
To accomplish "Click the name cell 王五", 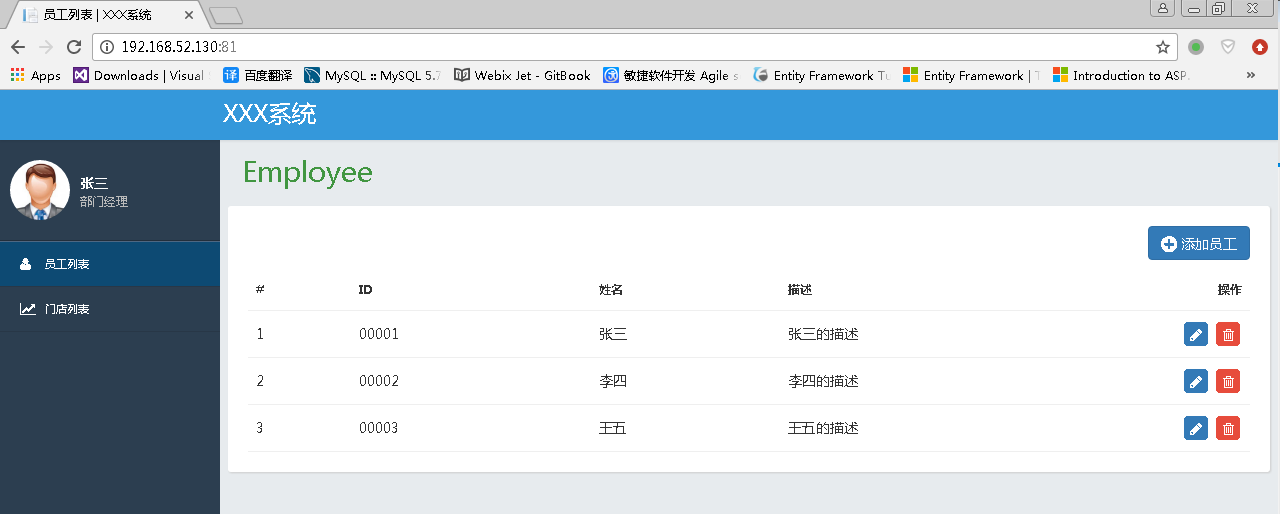I will tap(613, 428).
